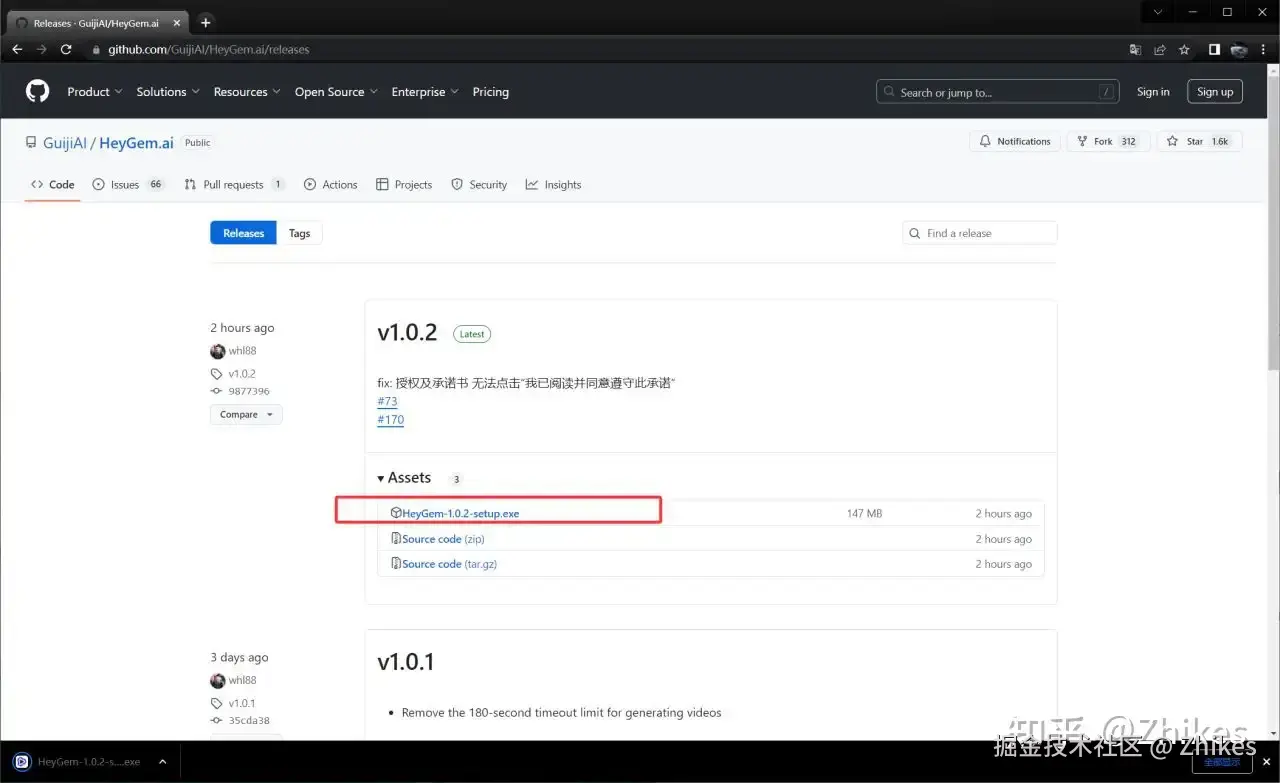Viewport: 1280px width, 783px height.
Task: Download Source code (zip)
Action: tap(443, 538)
